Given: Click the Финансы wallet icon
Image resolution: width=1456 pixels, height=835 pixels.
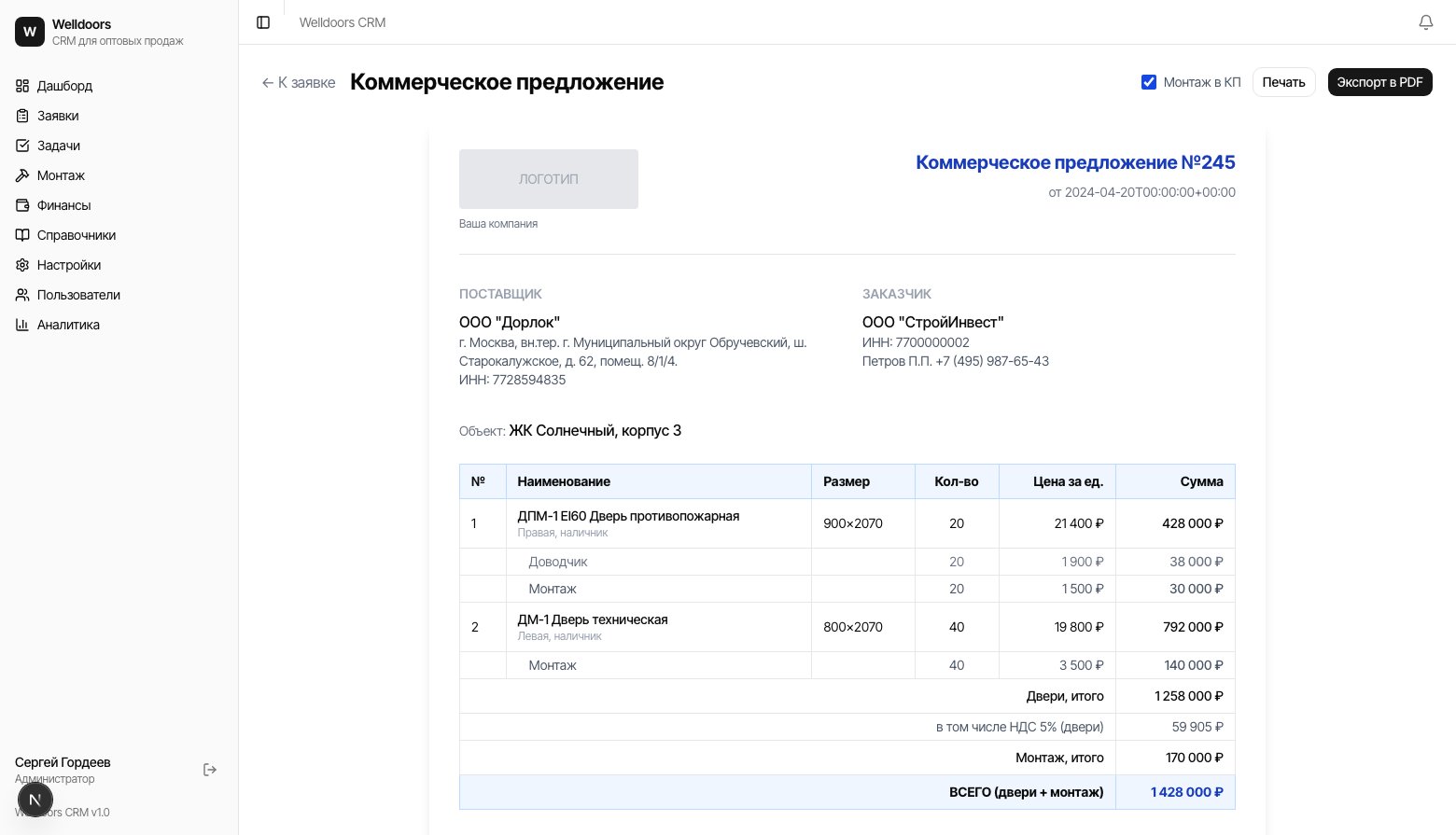Looking at the screenshot, I should (x=22, y=205).
